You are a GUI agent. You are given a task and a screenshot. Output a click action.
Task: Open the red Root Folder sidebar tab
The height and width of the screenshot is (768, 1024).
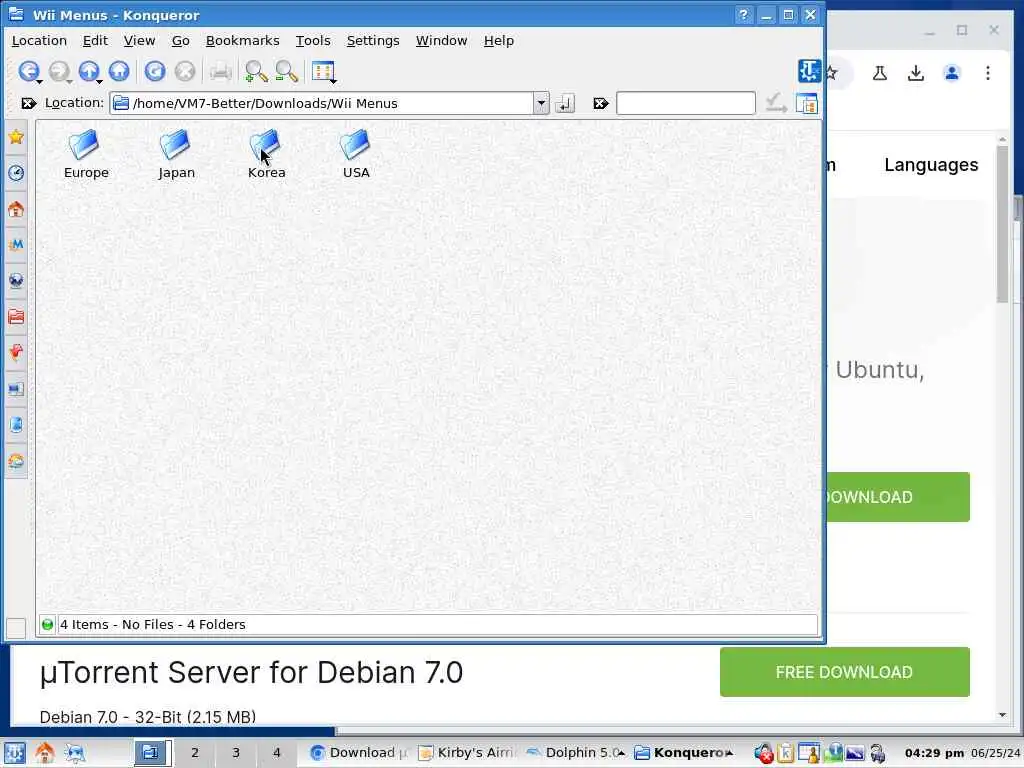[16, 317]
